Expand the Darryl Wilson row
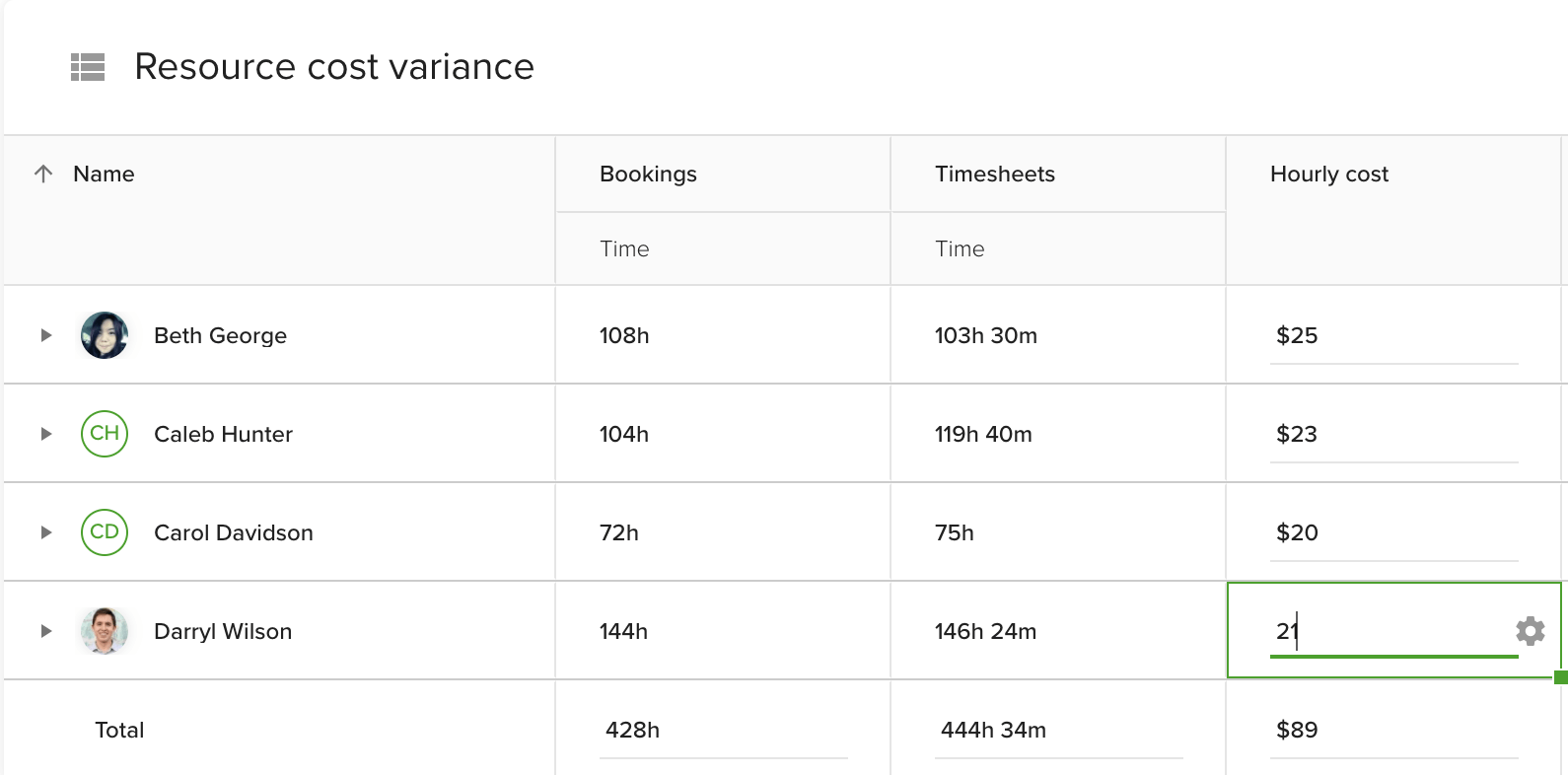This screenshot has height=775, width=1568. click(x=45, y=631)
